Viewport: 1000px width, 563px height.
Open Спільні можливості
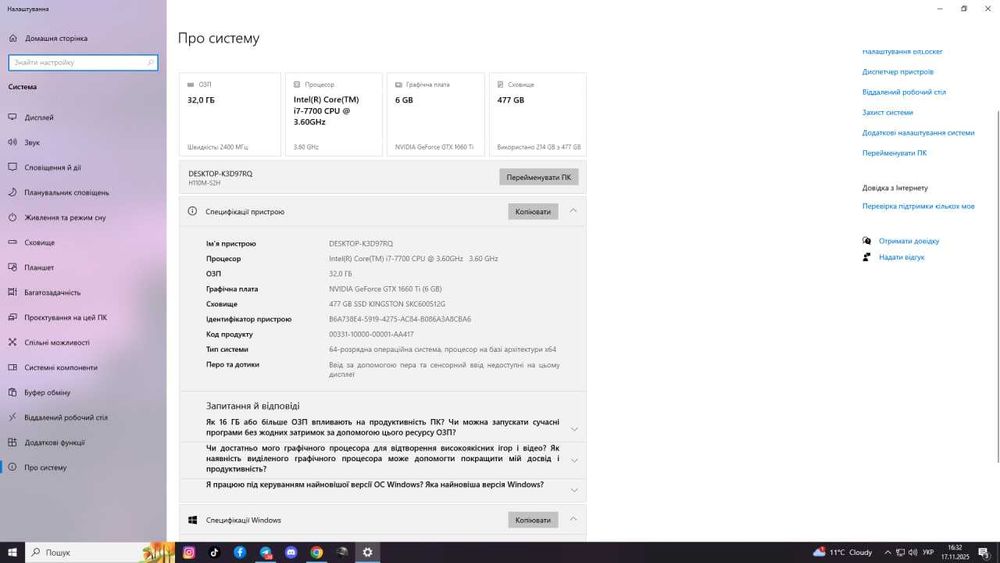(x=83, y=342)
